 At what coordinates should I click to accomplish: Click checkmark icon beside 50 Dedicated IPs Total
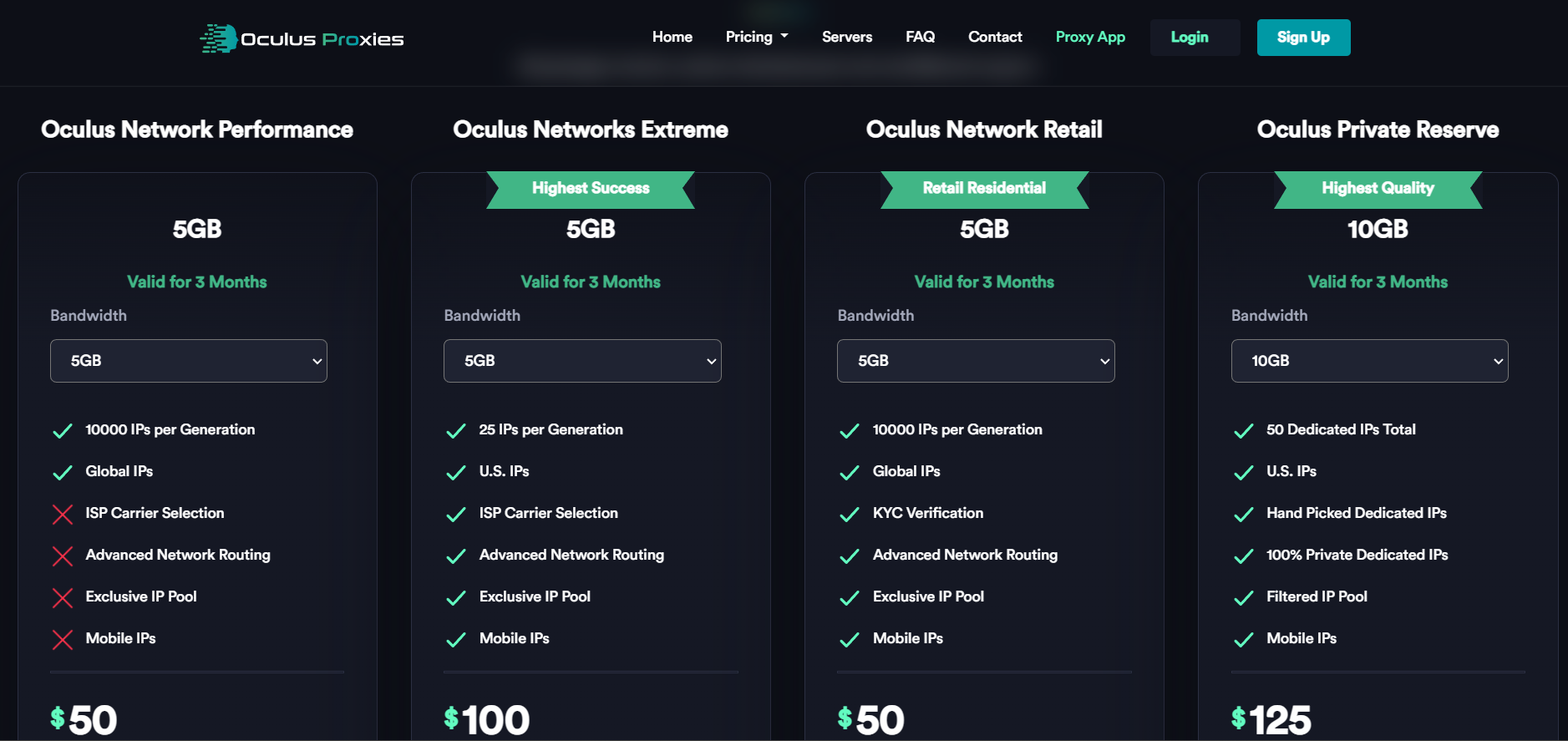point(1244,430)
